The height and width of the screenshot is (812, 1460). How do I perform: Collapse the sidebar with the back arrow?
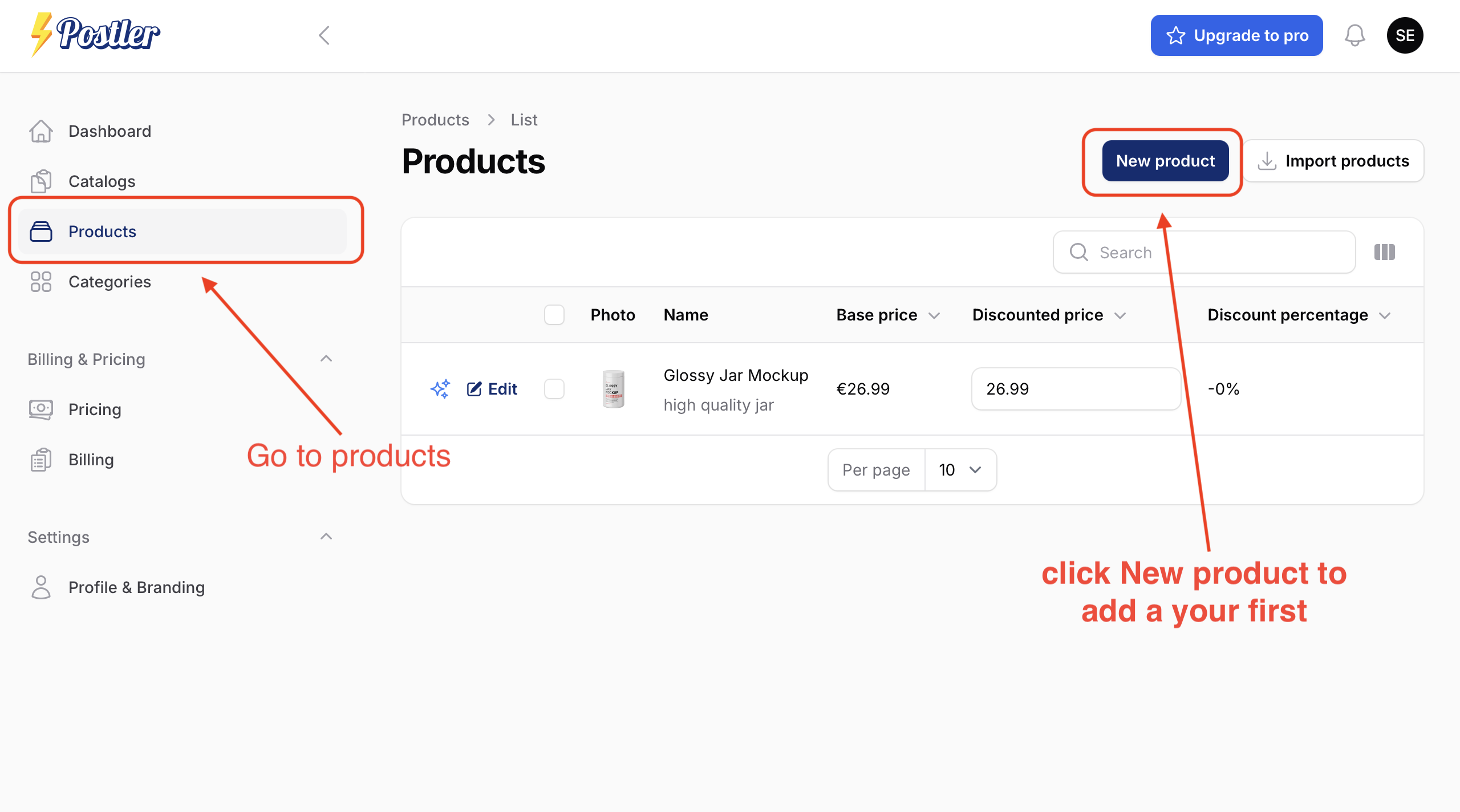pyautogui.click(x=323, y=35)
